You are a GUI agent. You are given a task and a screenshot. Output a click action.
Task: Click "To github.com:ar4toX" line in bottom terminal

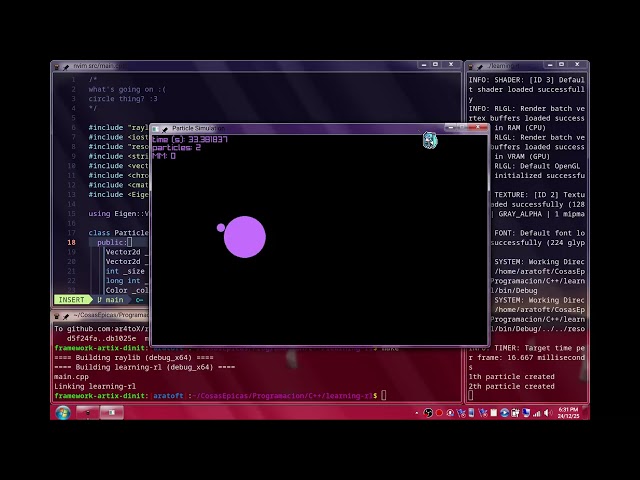click(101, 329)
